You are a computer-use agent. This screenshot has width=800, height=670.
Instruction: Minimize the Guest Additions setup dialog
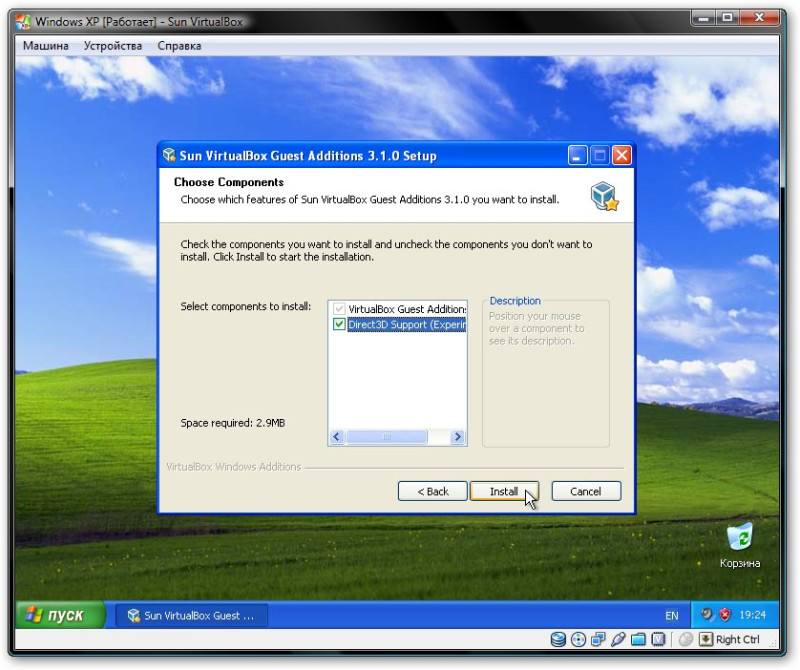(x=578, y=155)
